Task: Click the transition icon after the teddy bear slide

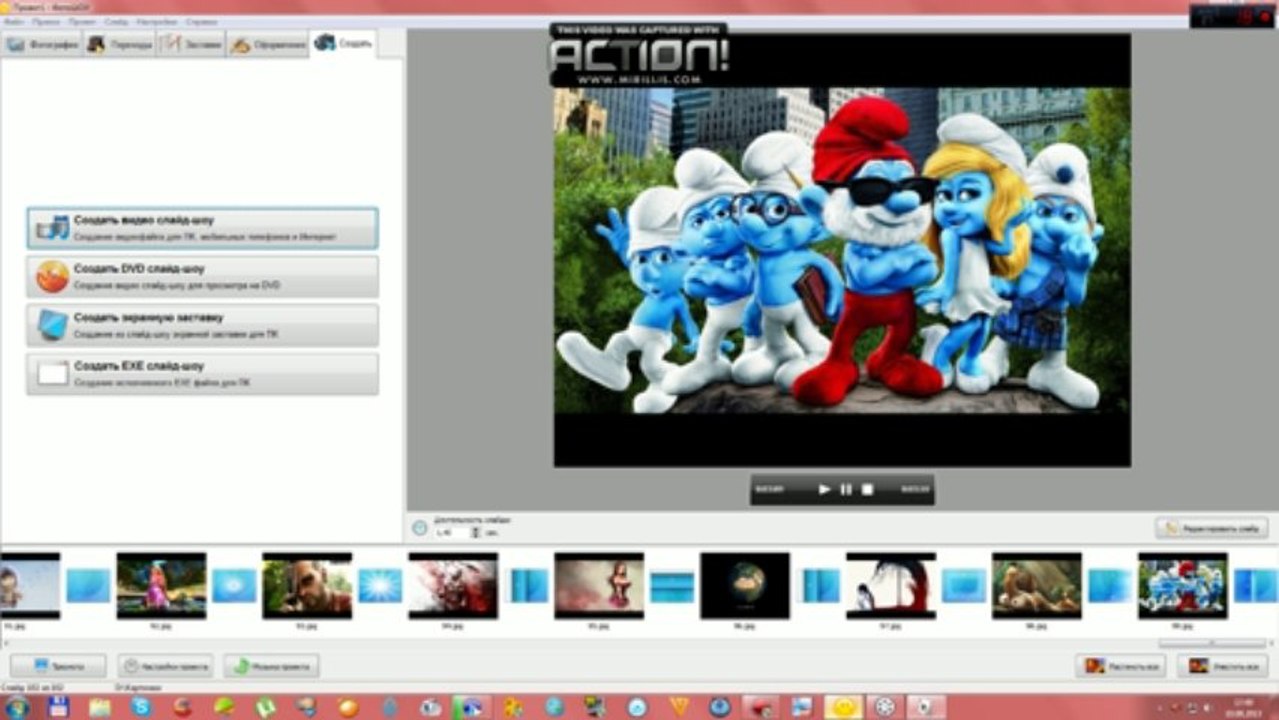Action: click(1110, 585)
